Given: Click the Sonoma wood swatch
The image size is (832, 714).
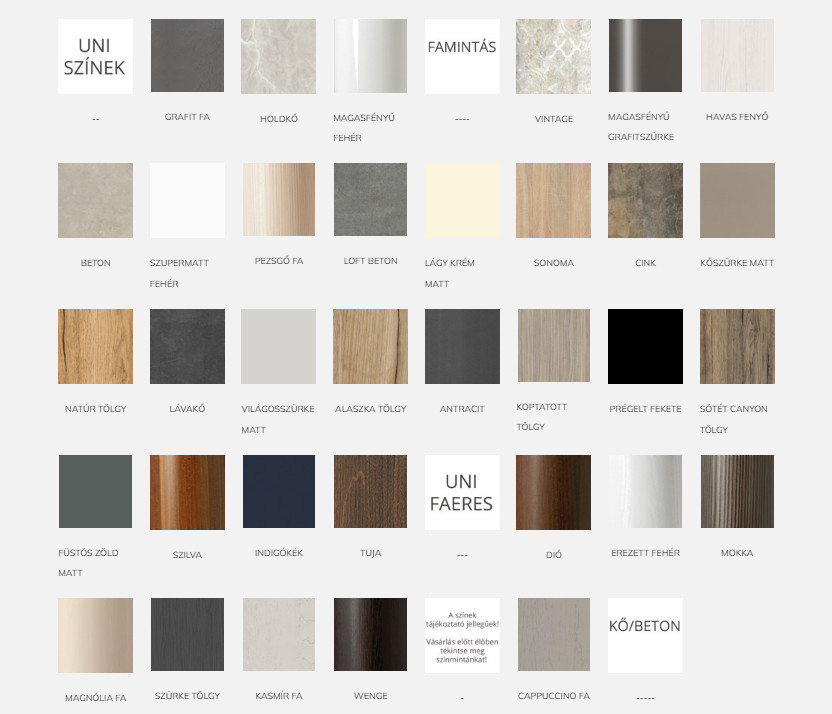Looking at the screenshot, I should click(553, 201).
